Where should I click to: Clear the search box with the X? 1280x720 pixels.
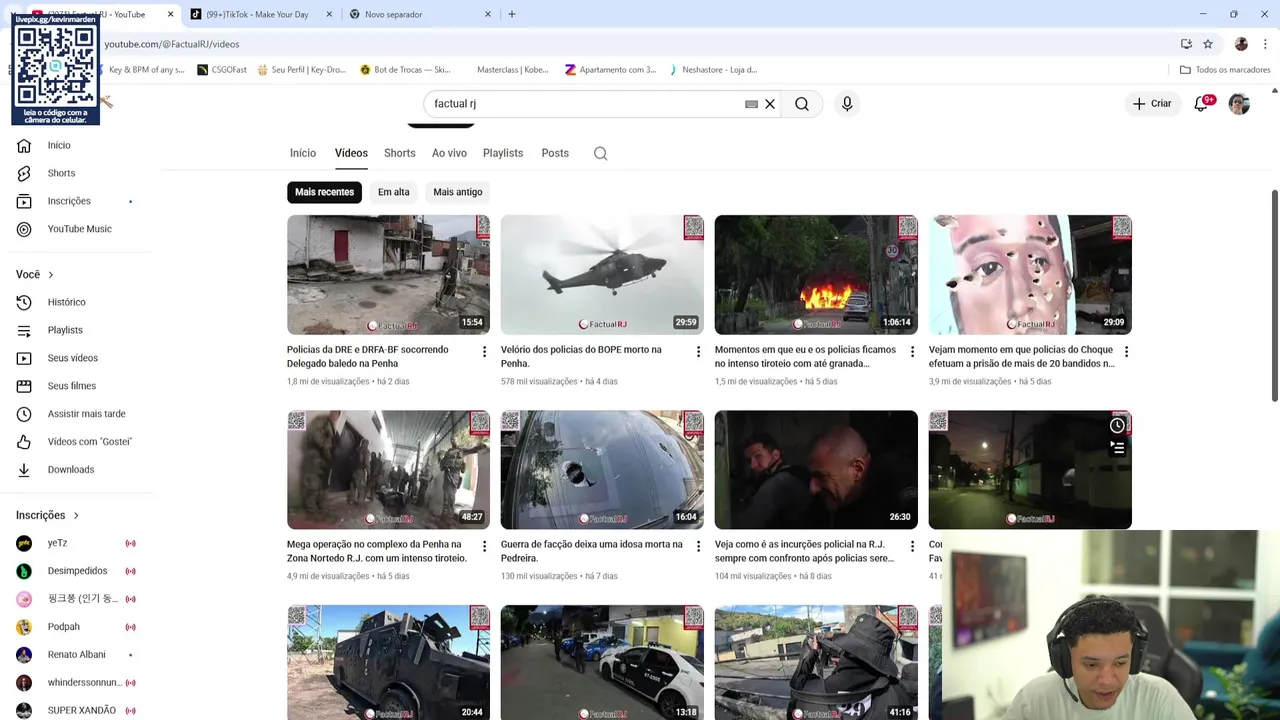click(770, 104)
